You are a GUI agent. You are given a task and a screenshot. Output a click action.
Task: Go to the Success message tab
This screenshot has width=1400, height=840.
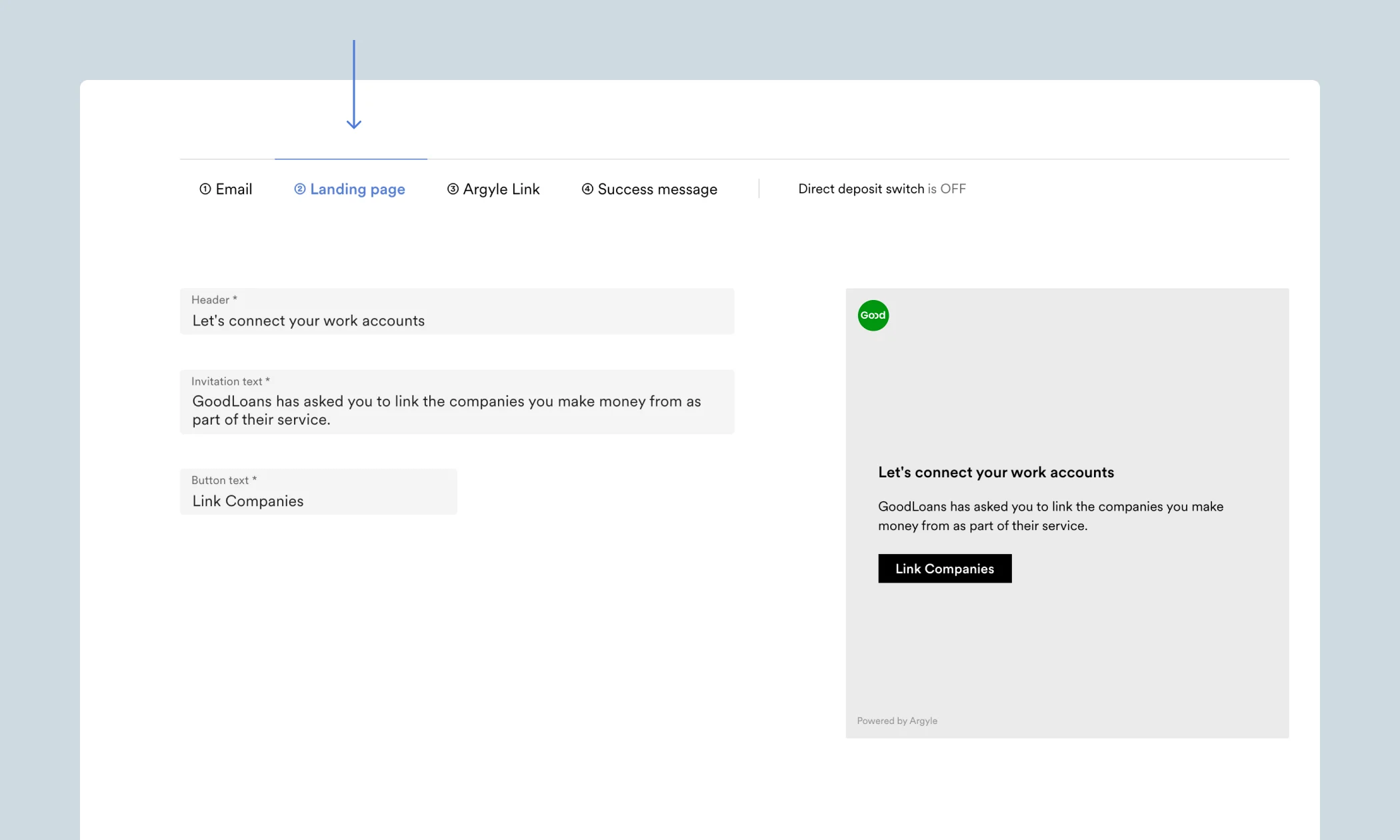tap(649, 189)
